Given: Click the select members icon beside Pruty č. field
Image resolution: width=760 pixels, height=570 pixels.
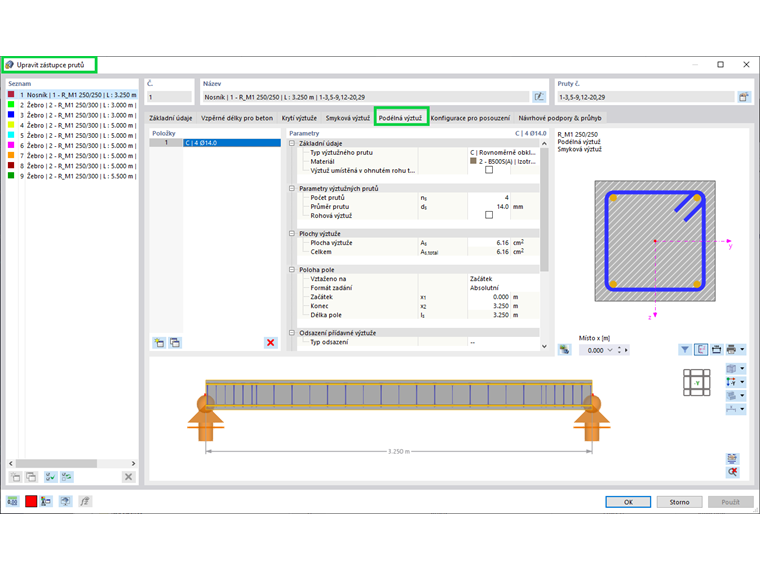Looking at the screenshot, I should (x=744, y=97).
